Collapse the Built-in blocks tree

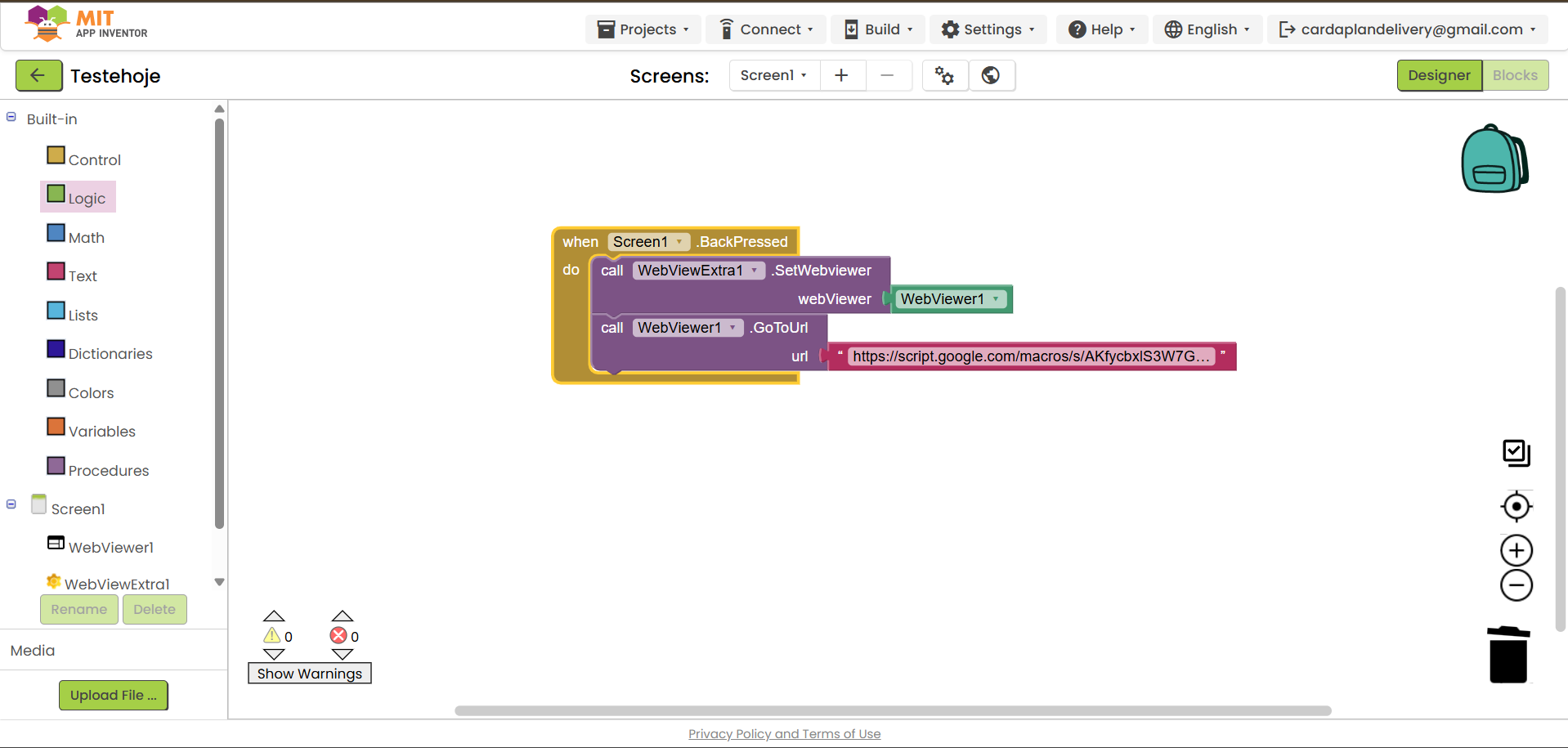point(11,117)
